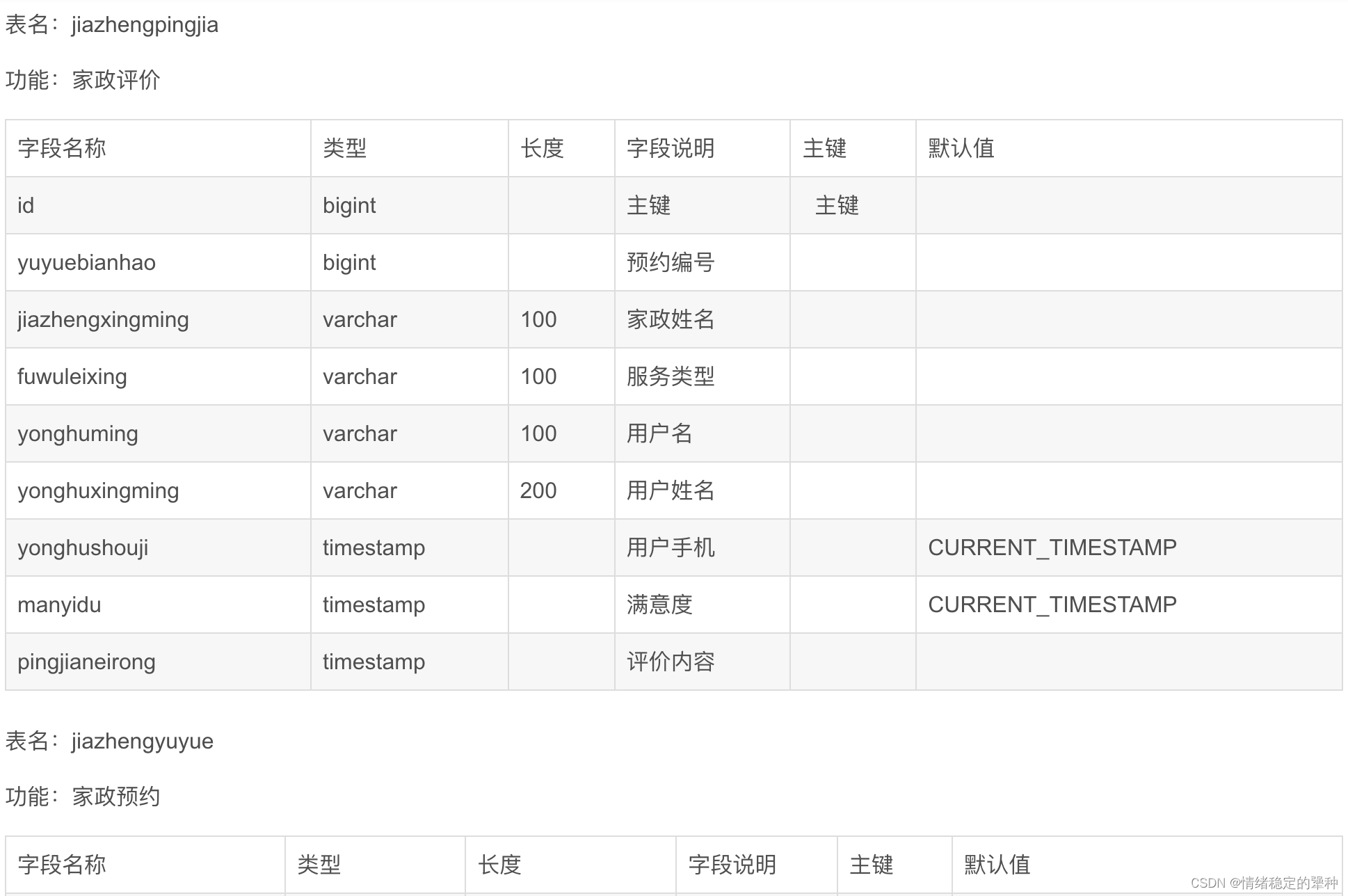Click the table name jiazhengpingjia
This screenshot has width=1348, height=896.
coord(145,25)
